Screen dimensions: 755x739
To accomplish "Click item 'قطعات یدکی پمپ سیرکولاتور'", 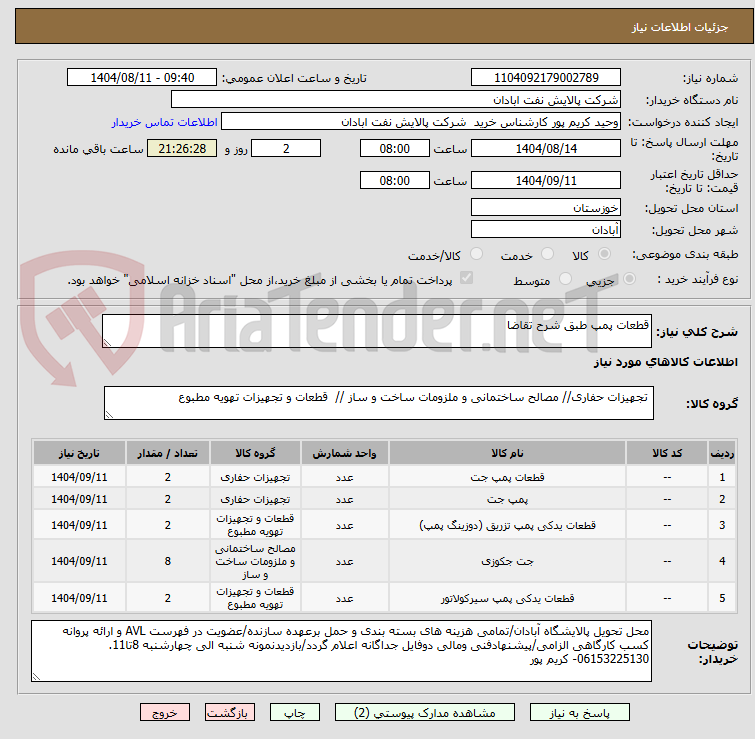I will 507,598.
